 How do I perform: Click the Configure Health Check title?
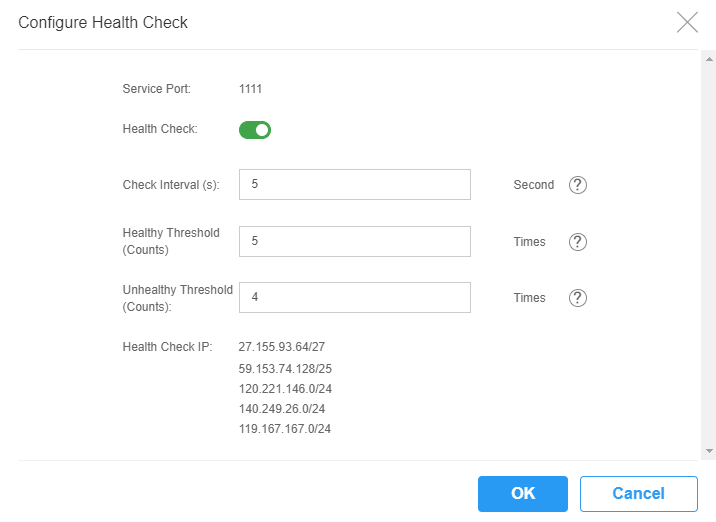tap(103, 22)
